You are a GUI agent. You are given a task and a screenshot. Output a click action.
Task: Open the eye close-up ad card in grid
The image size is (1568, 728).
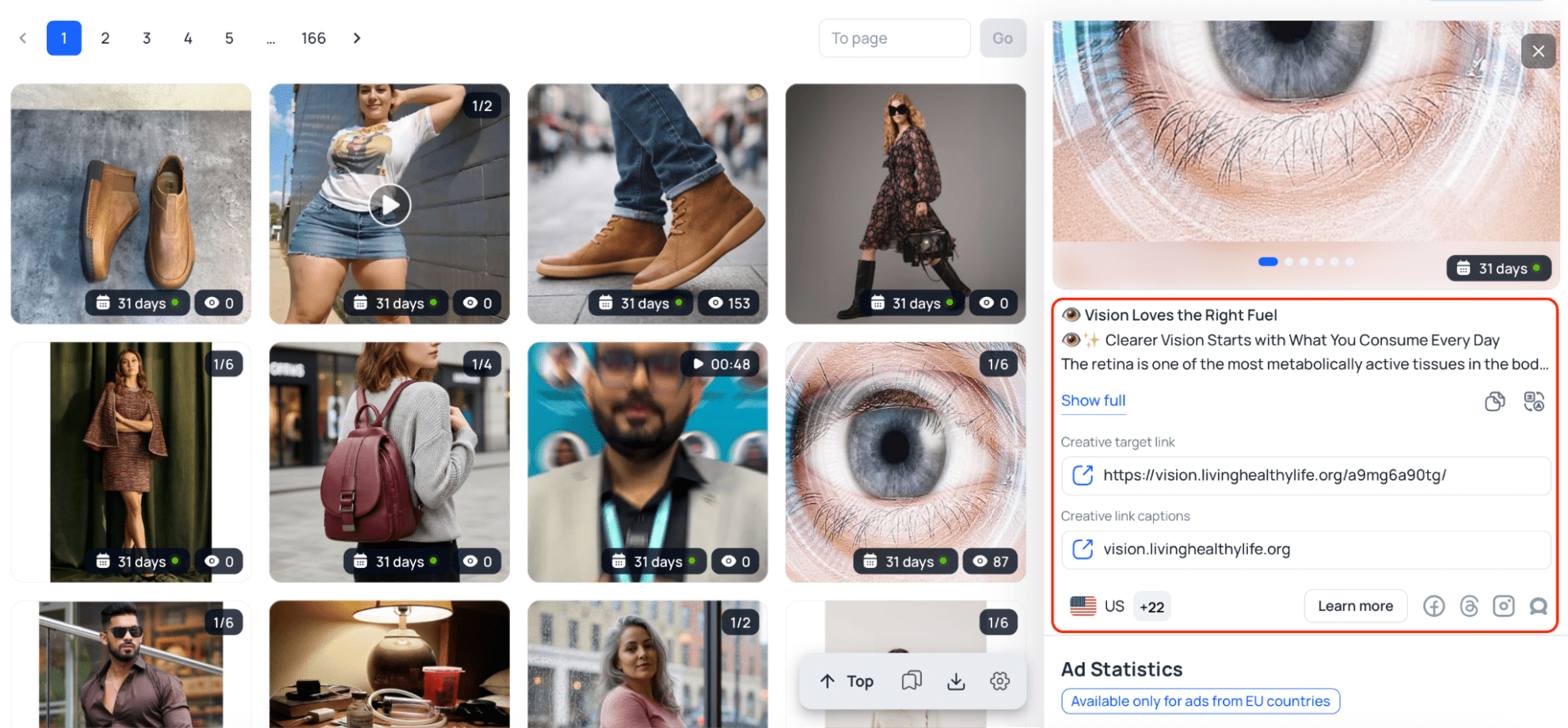point(905,462)
